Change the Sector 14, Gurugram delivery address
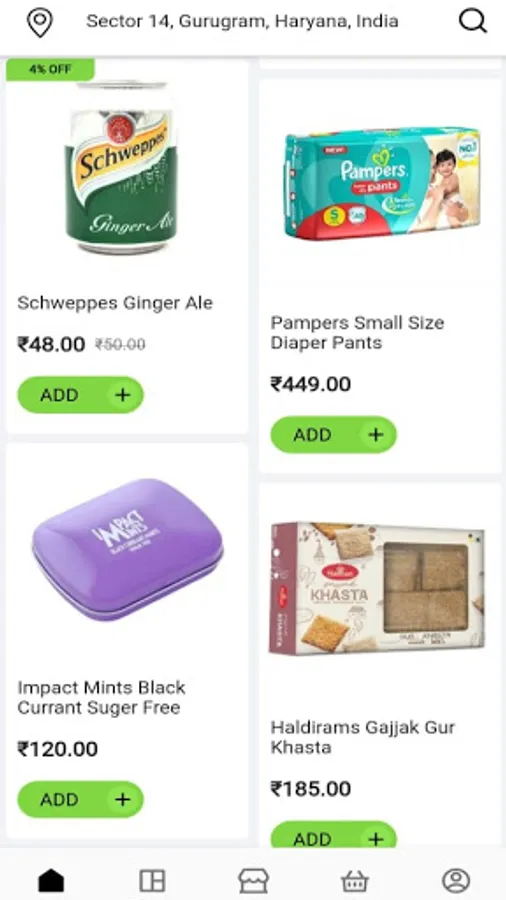This screenshot has width=506, height=900. [x=242, y=22]
